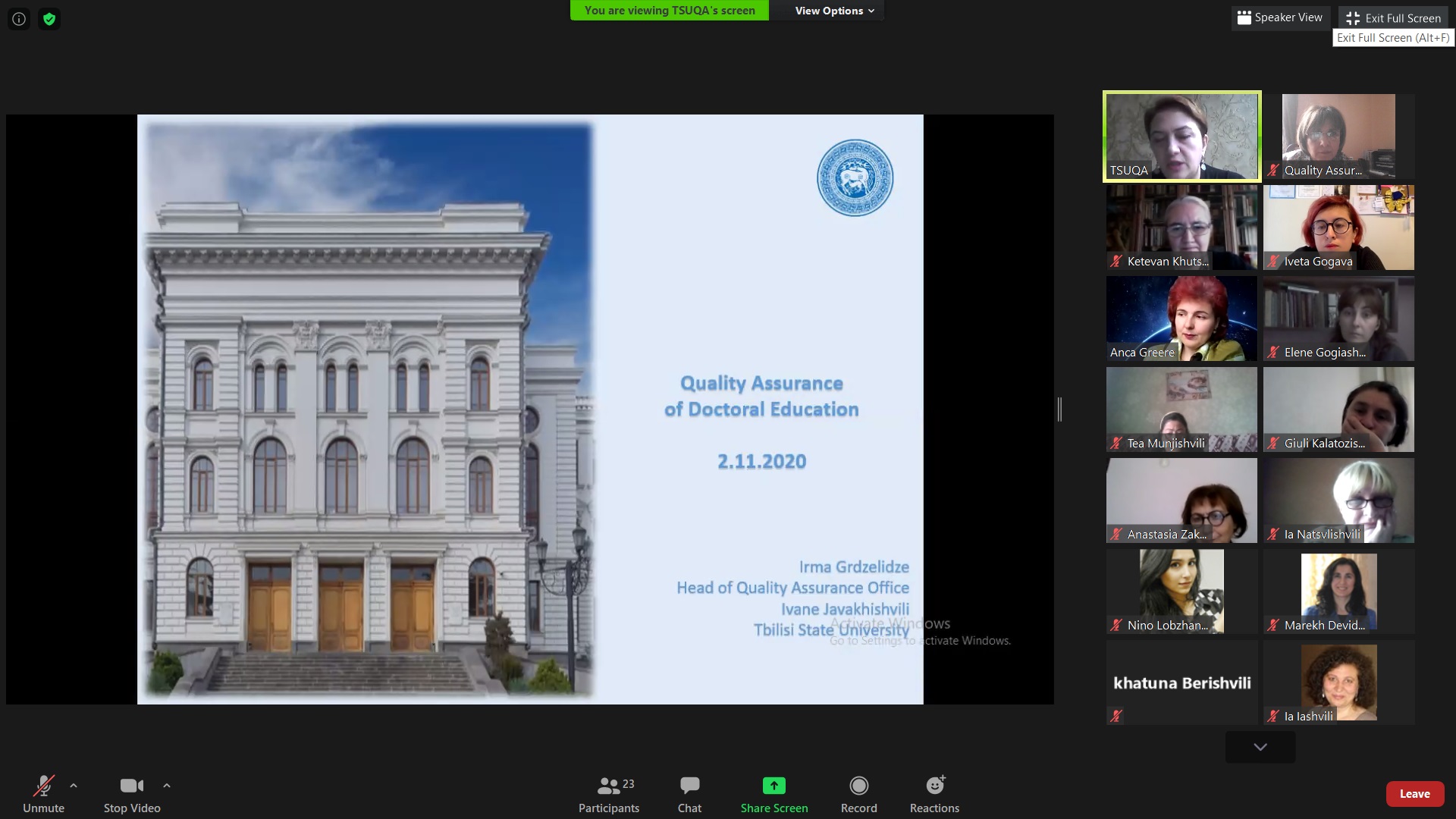This screenshot has height=819, width=1456.
Task: Select Quality Assur... video thumbnail
Action: [x=1338, y=136]
